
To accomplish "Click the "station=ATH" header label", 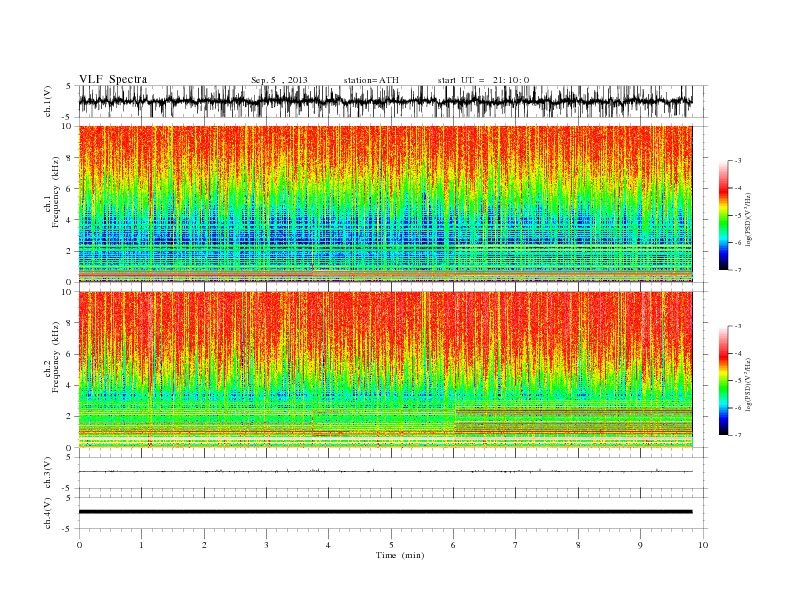I will tap(371, 80).
